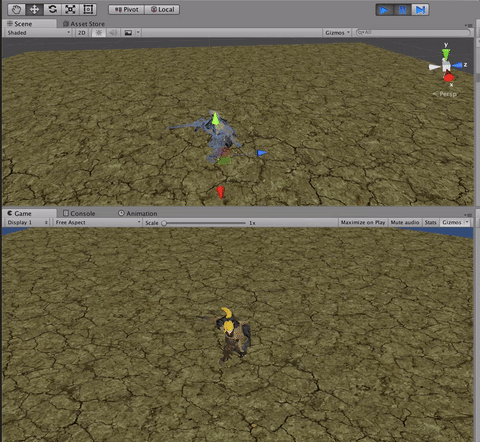This screenshot has width=480, height=442.
Task: Click the green Y axis gizmo cone
Action: pos(446,54)
